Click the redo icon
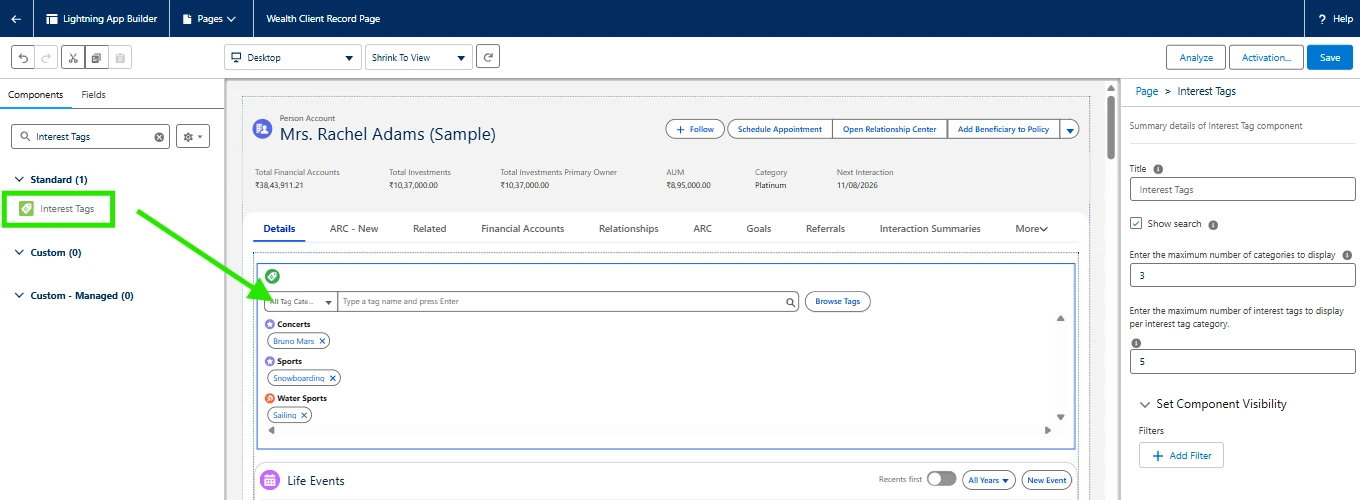This screenshot has width=1360, height=500. point(47,58)
